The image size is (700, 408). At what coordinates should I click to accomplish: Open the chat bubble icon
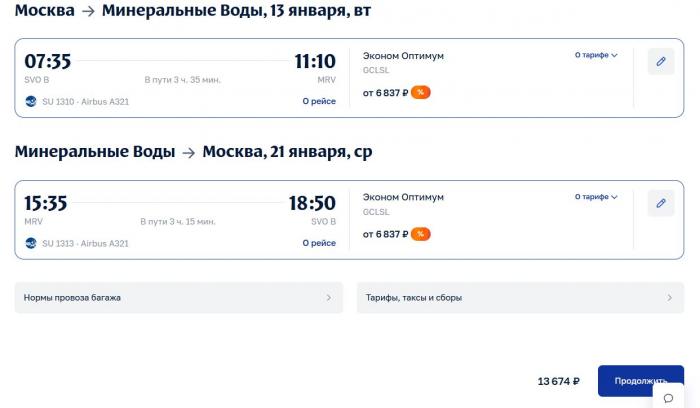click(x=668, y=398)
